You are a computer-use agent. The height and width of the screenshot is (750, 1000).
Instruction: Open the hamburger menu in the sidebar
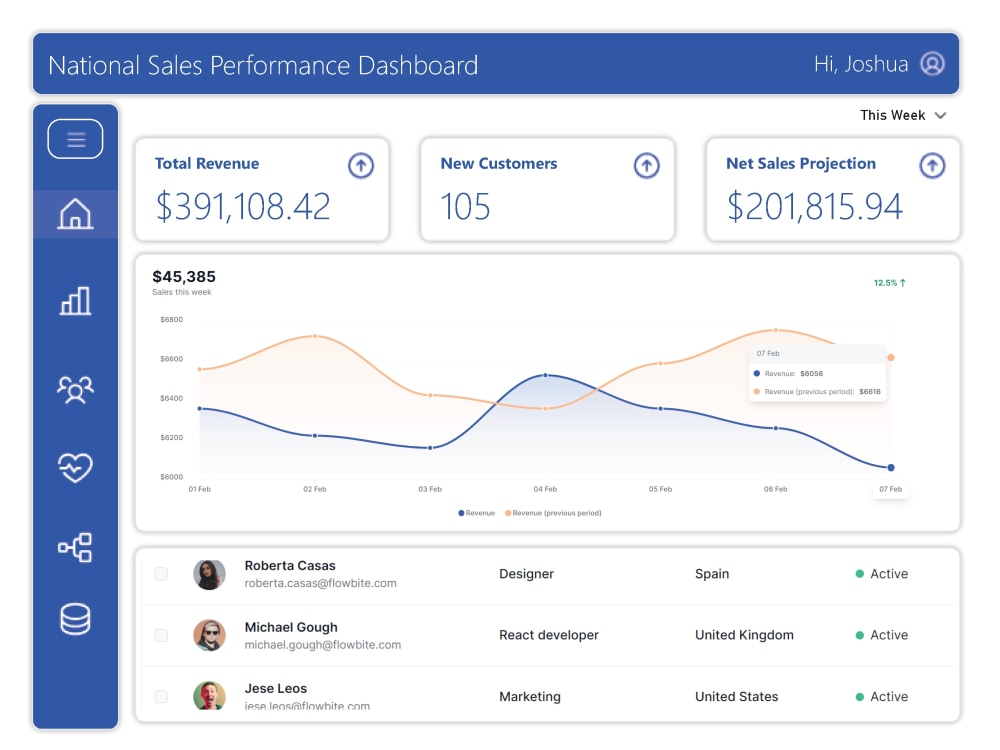point(75,139)
